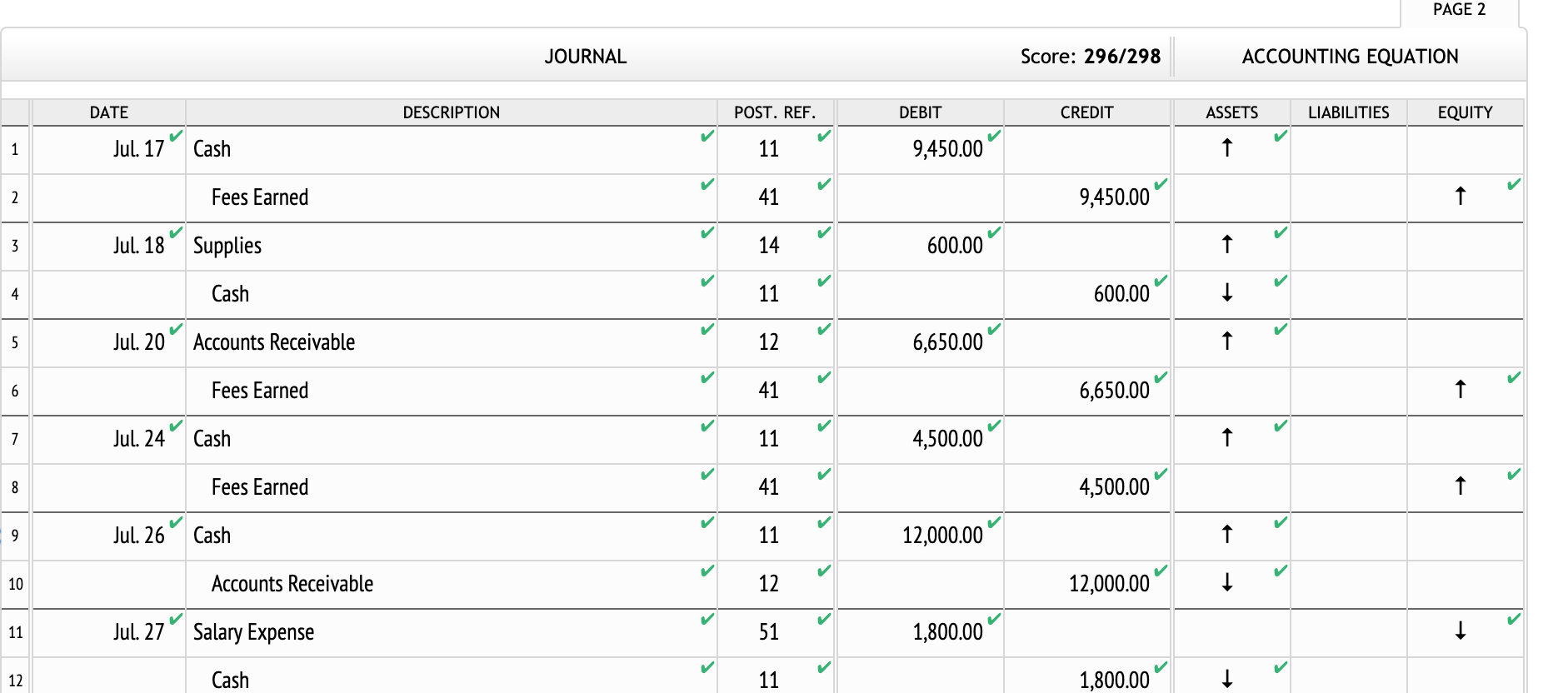Click the row 12 assets down arrow
Viewport: 1568px width, 693px height.
pos(1226,679)
